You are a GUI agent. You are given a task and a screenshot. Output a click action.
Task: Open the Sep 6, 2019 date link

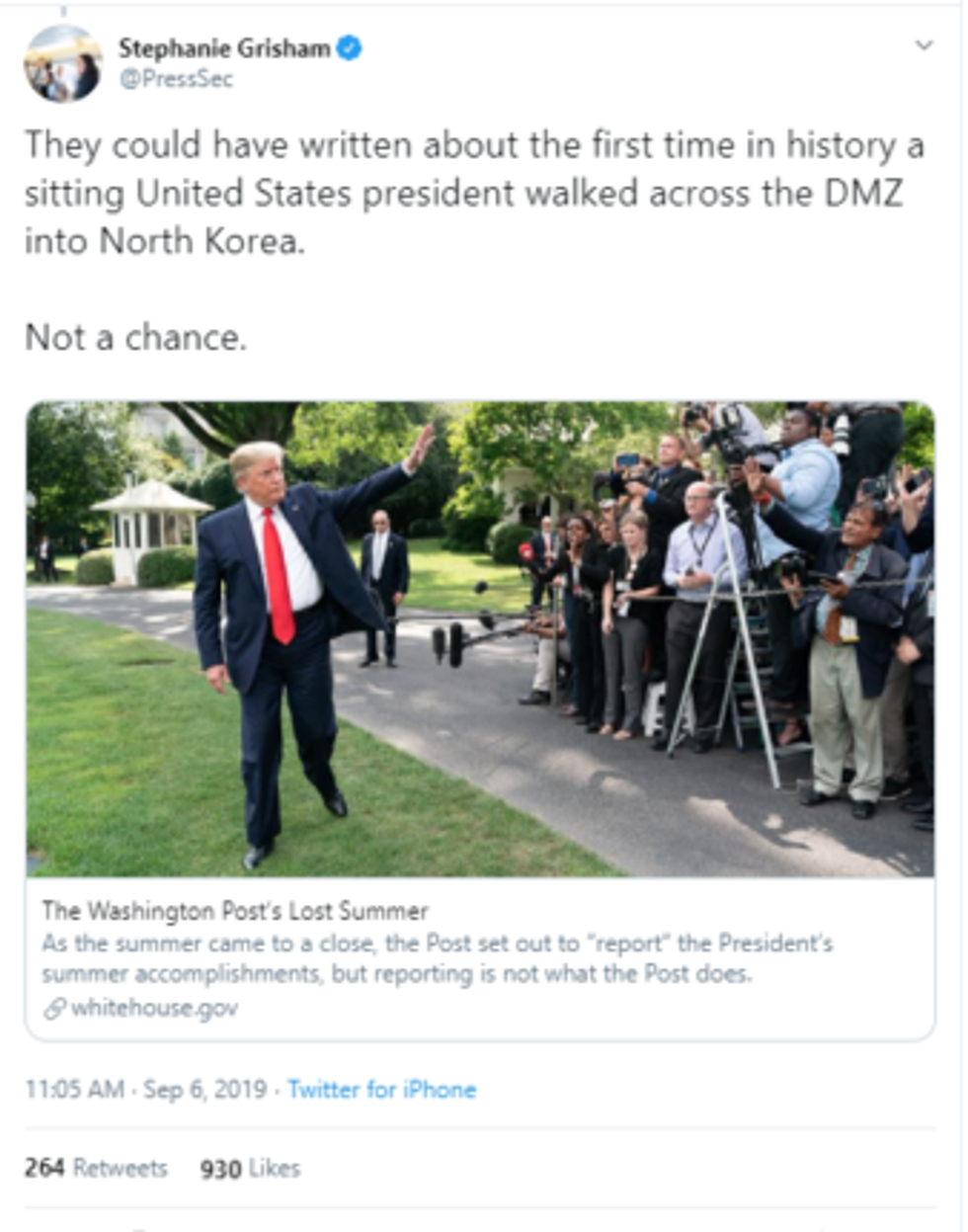tap(204, 1090)
